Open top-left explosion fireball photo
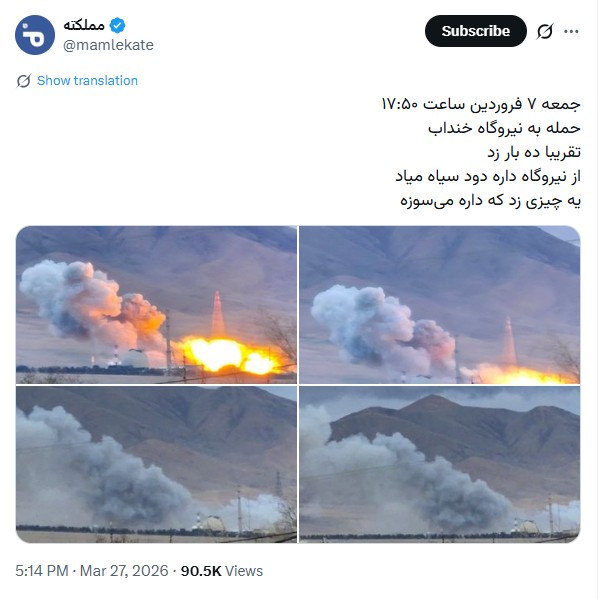The height and width of the screenshot is (599, 606). (156, 305)
